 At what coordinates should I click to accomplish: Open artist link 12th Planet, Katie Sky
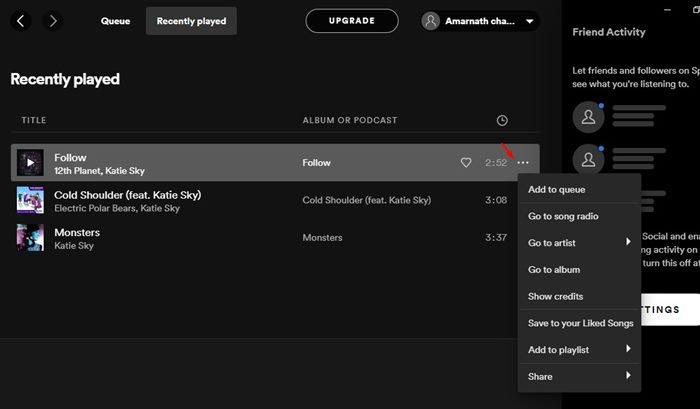point(99,171)
